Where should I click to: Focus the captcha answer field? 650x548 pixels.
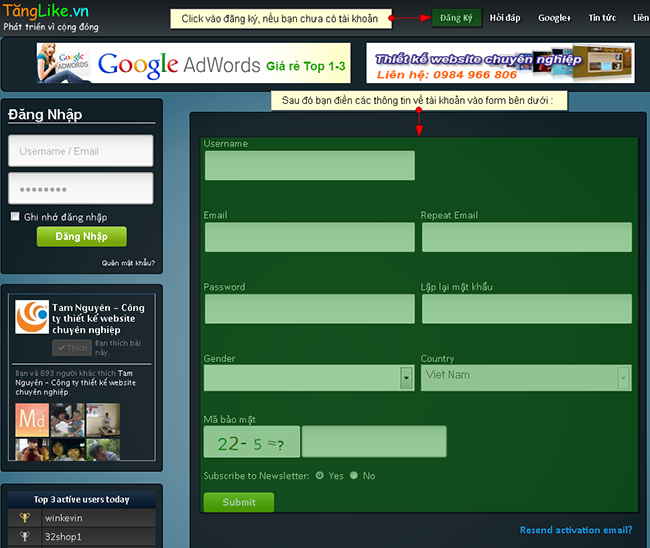pyautogui.click(x=374, y=441)
